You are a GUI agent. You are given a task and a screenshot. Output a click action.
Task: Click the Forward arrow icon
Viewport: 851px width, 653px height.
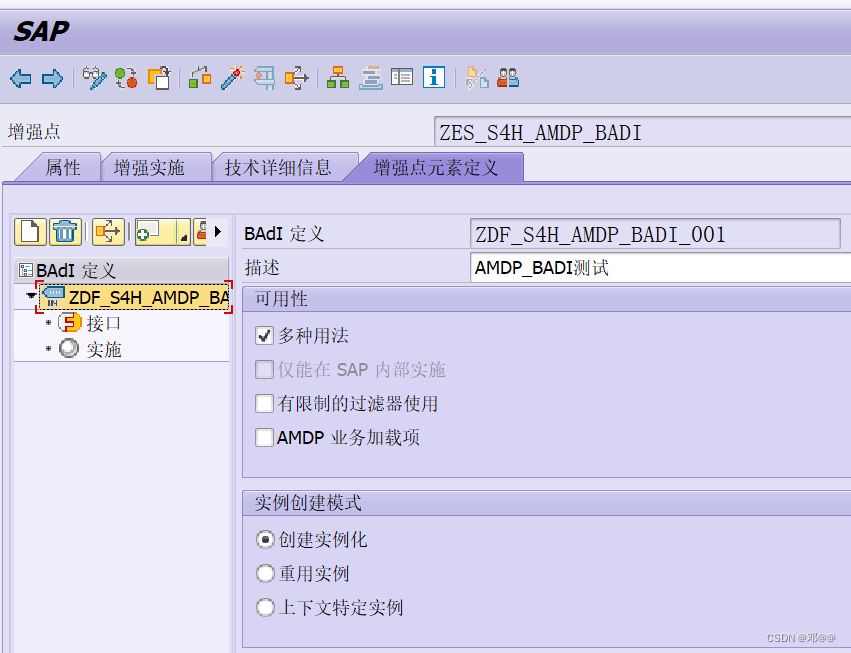[53, 79]
